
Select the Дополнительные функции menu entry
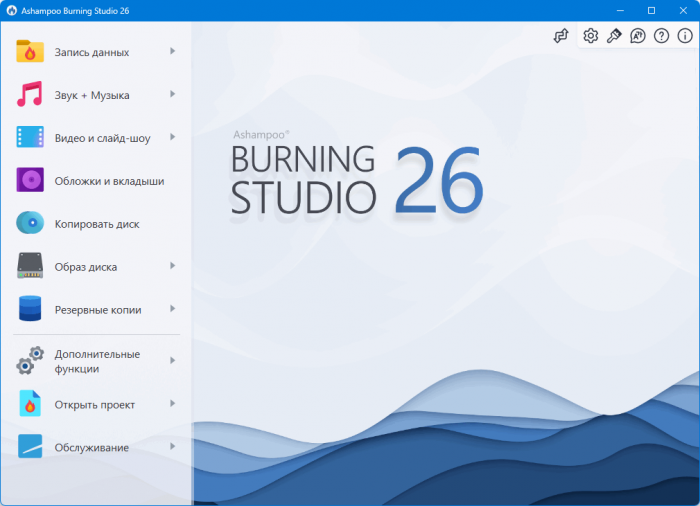pos(97,361)
